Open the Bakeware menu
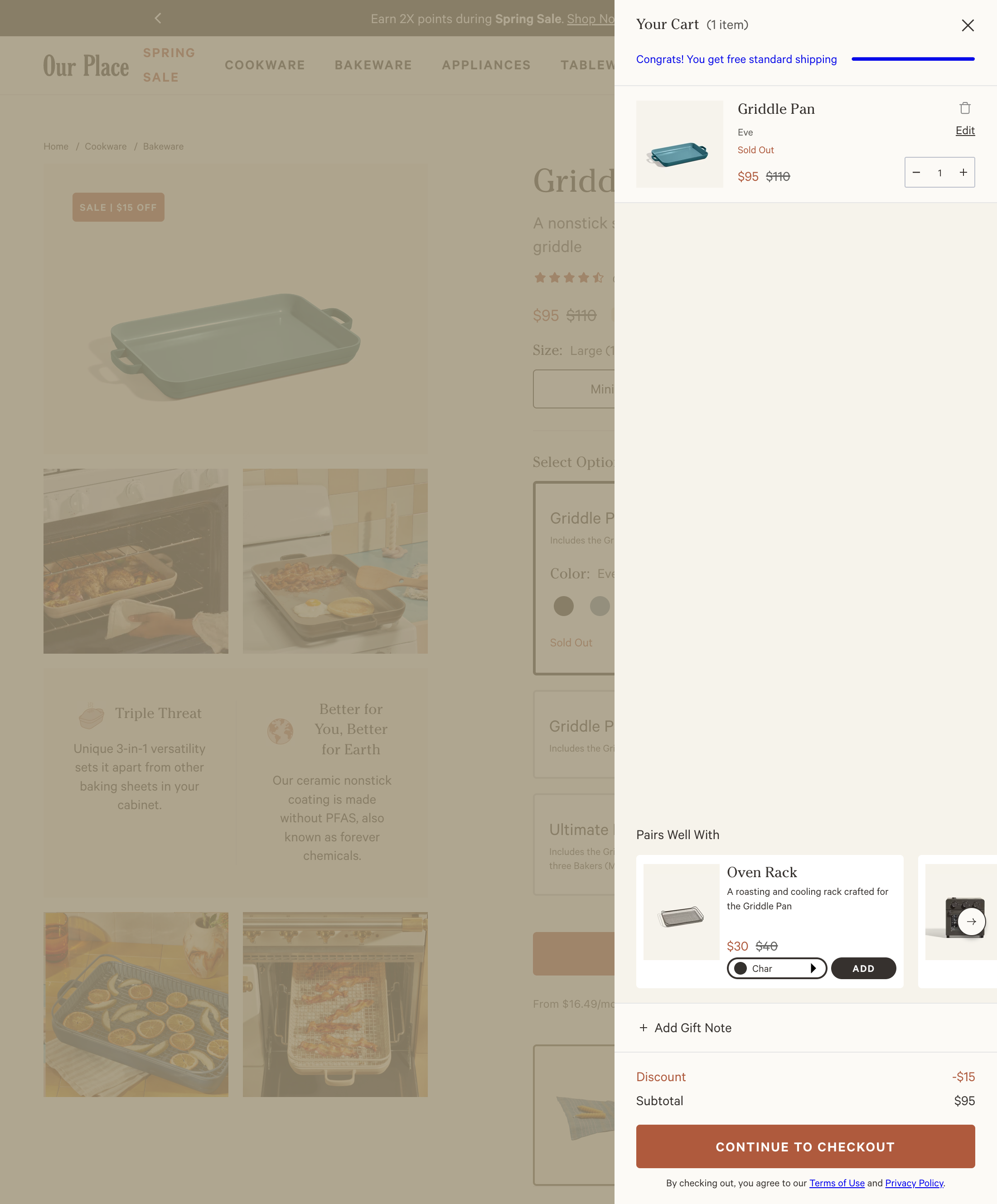The width and height of the screenshot is (997, 1204). [373, 65]
